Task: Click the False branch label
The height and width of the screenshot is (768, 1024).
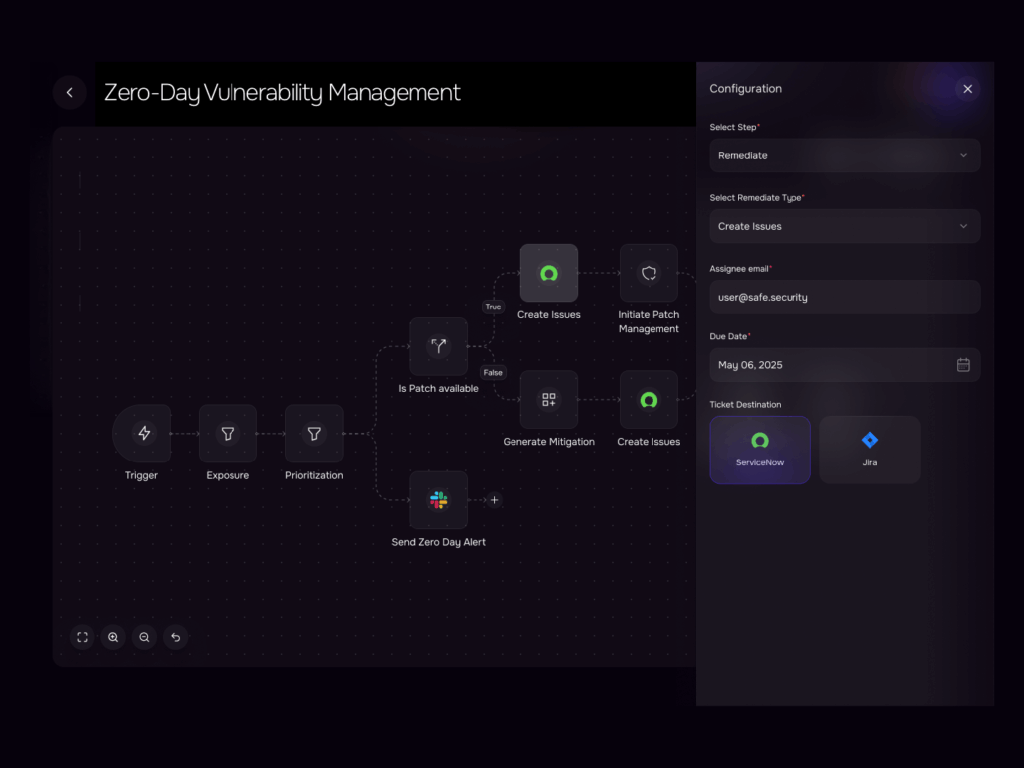Action: tap(493, 372)
